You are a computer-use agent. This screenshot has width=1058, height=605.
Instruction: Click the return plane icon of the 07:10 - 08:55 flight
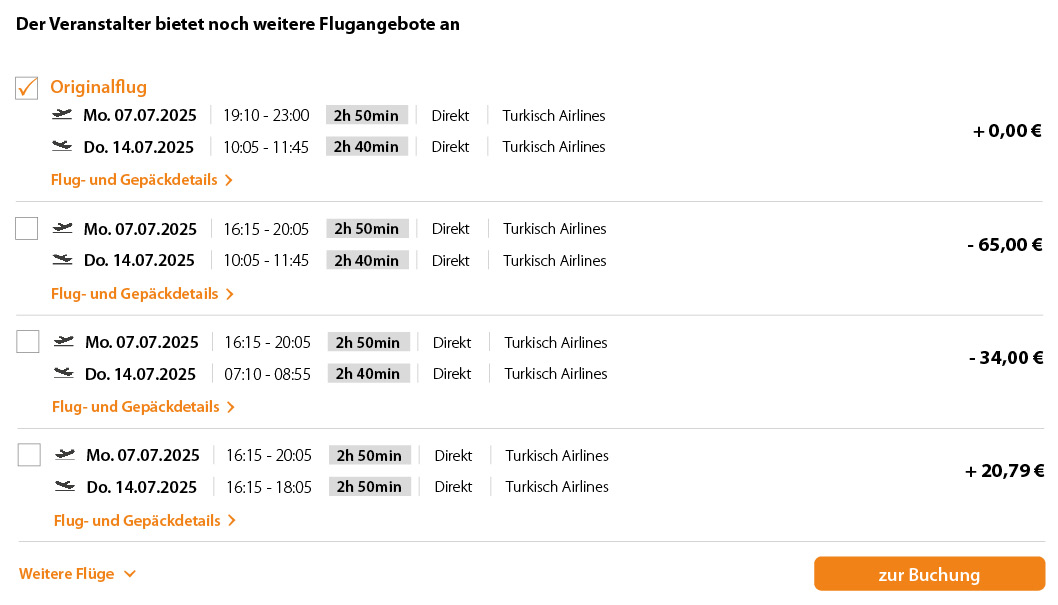pos(64,373)
